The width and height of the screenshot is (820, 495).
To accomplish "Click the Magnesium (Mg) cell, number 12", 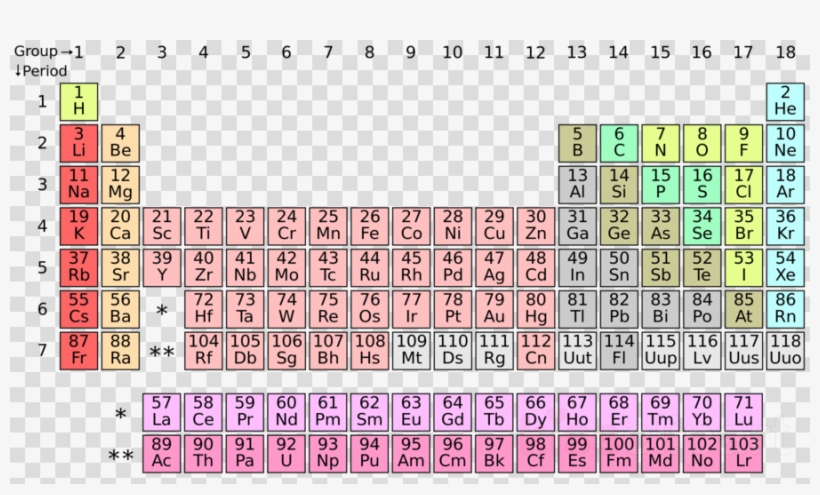I will click(120, 184).
